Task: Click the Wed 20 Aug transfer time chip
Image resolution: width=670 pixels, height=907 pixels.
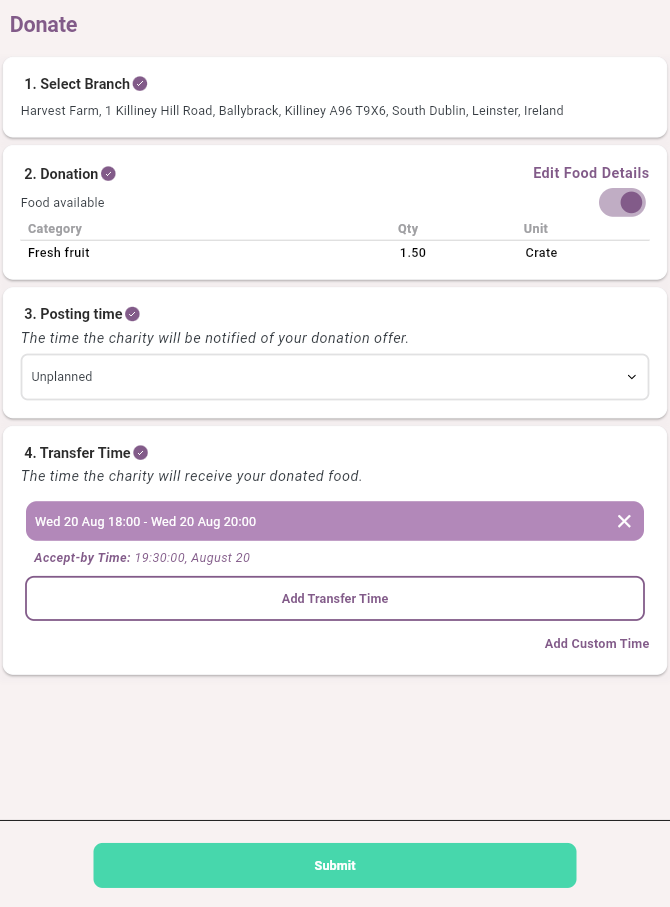Action: pyautogui.click(x=300, y=521)
